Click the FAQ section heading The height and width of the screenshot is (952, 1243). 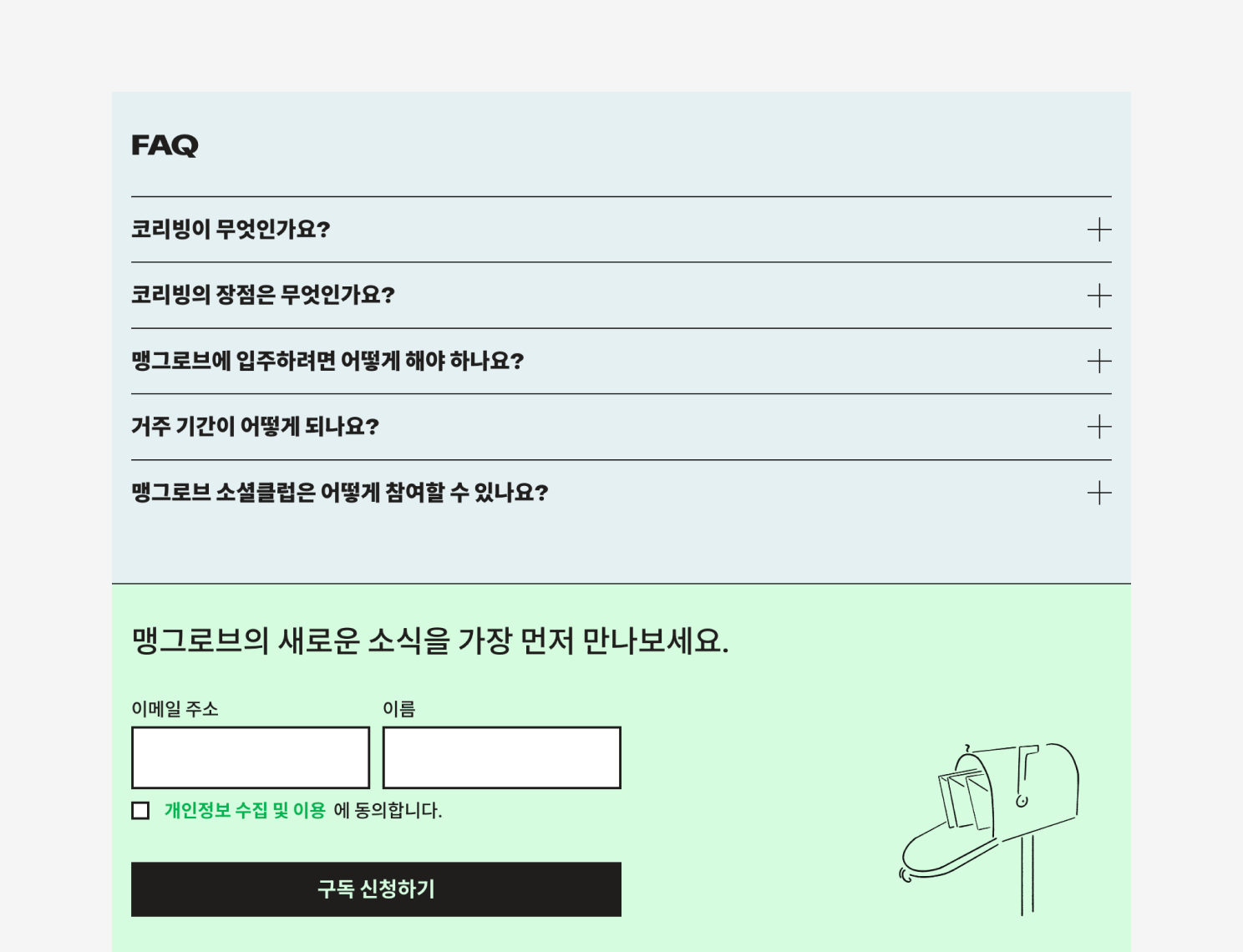(165, 145)
